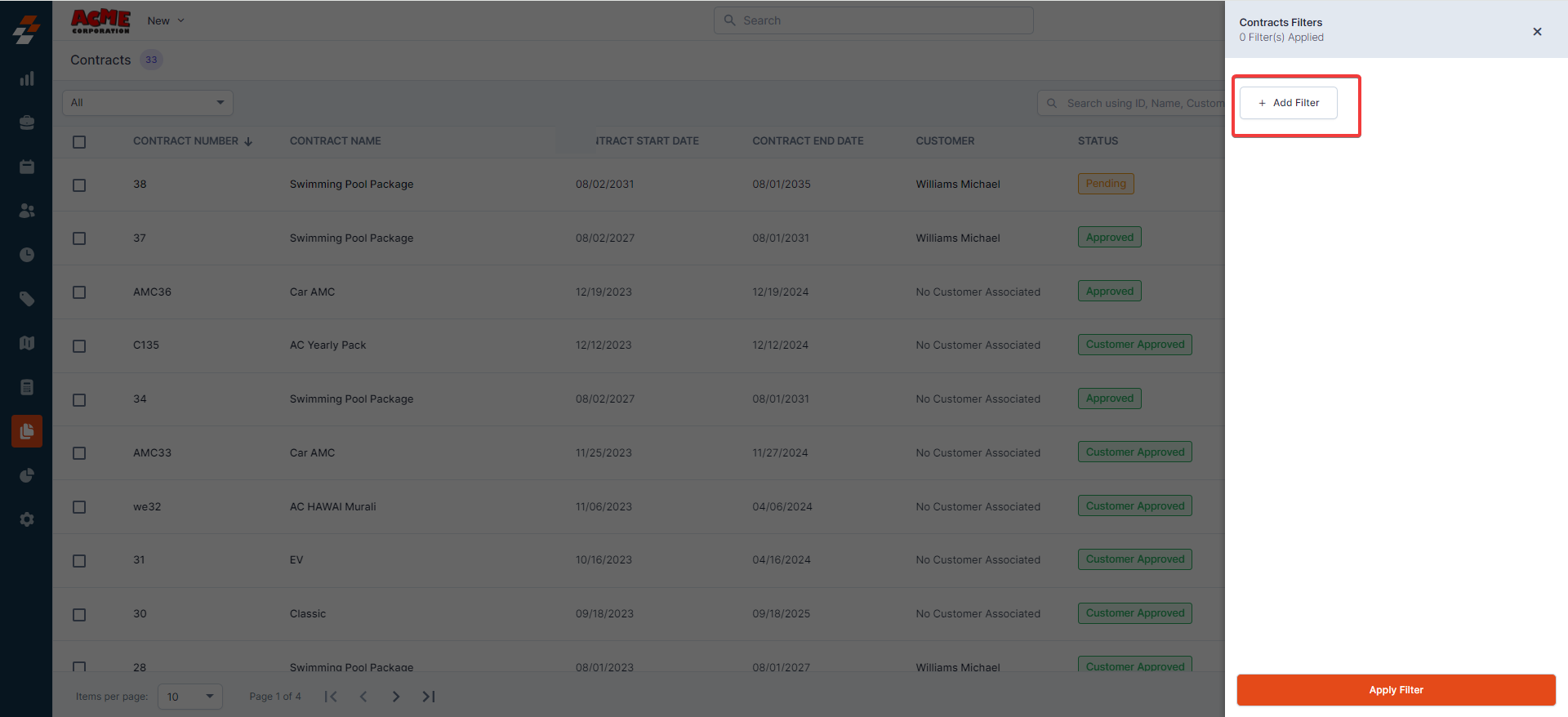This screenshot has width=1568, height=717.
Task: Tick the checkbox for contract AMC36
Action: coord(79,292)
